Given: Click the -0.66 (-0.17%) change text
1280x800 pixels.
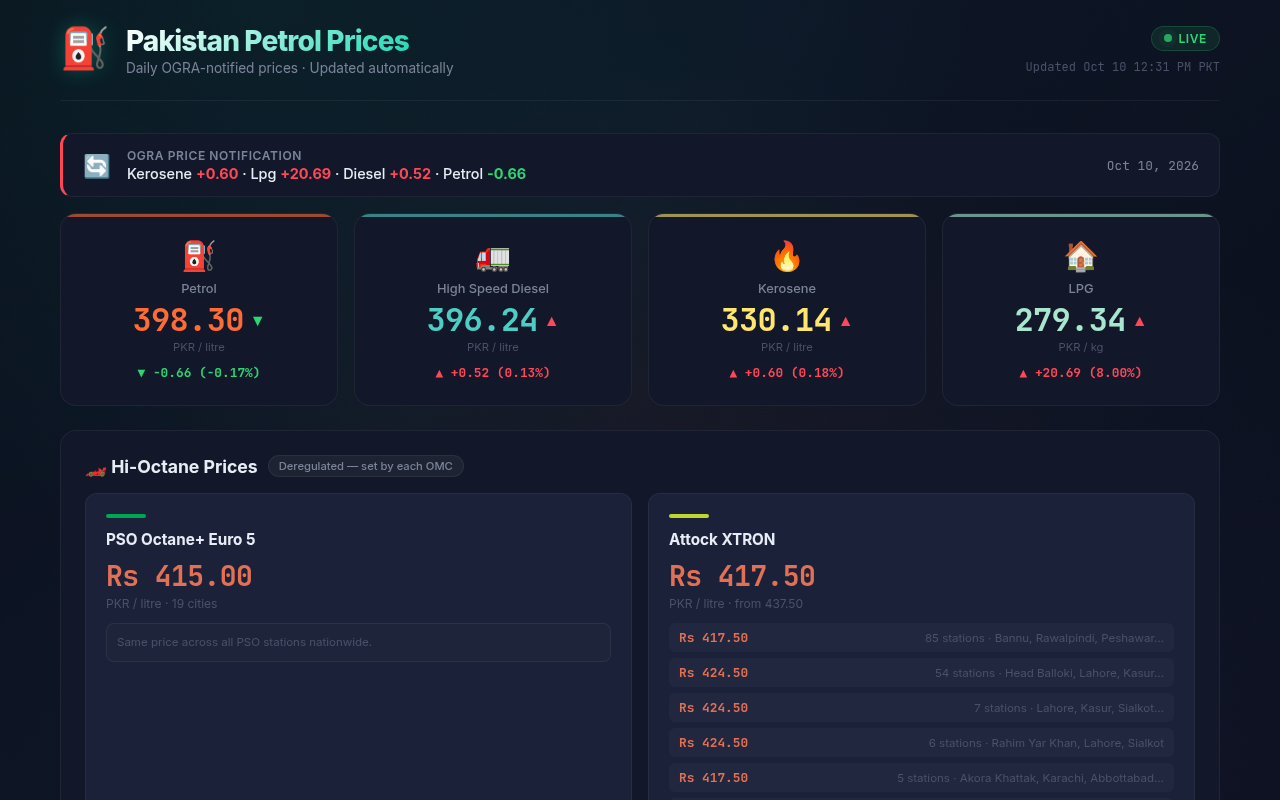Looking at the screenshot, I should [x=199, y=373].
